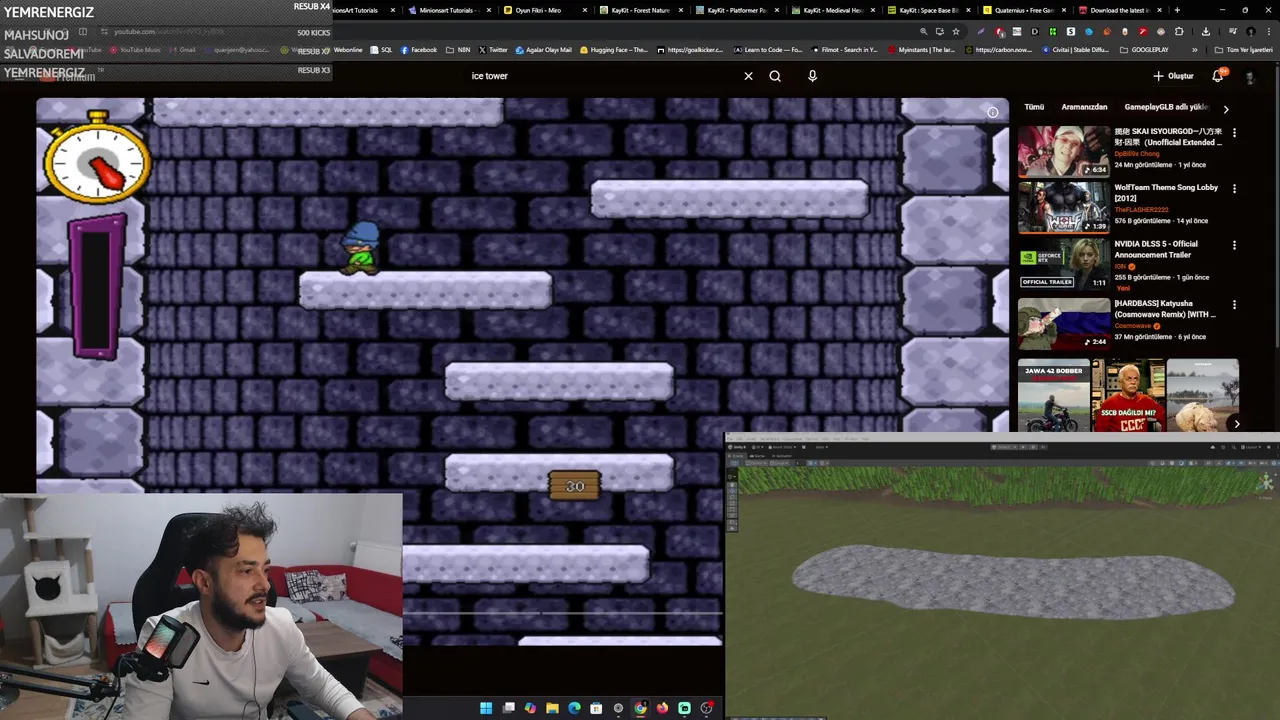Viewport: 1280px width, 720px height.
Task: Switch to the Download the latest tab
Action: pos(1120,10)
